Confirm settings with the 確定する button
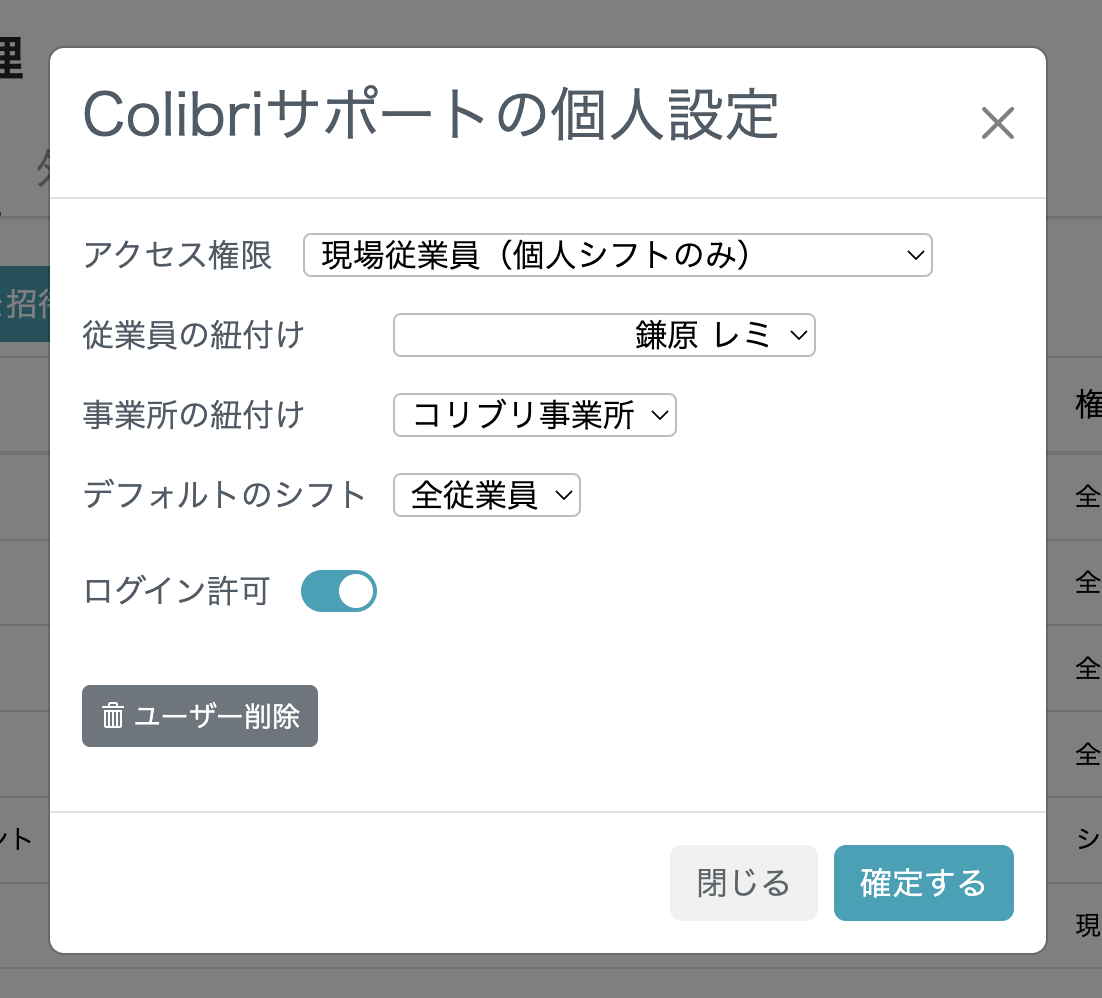Screen dimensions: 1102x998 coord(923,883)
